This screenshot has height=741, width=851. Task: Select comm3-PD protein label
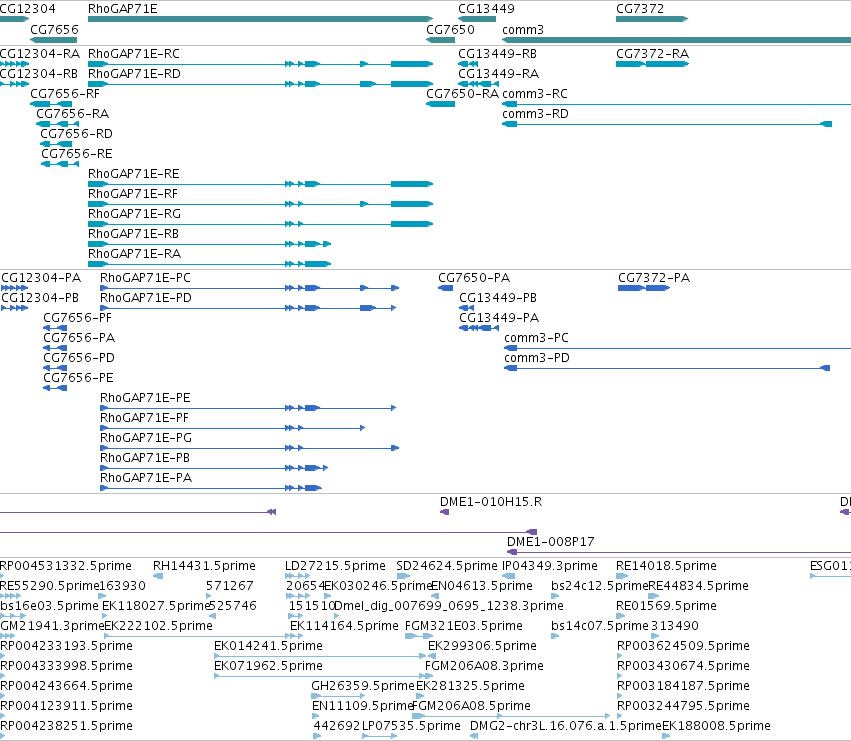537,358
